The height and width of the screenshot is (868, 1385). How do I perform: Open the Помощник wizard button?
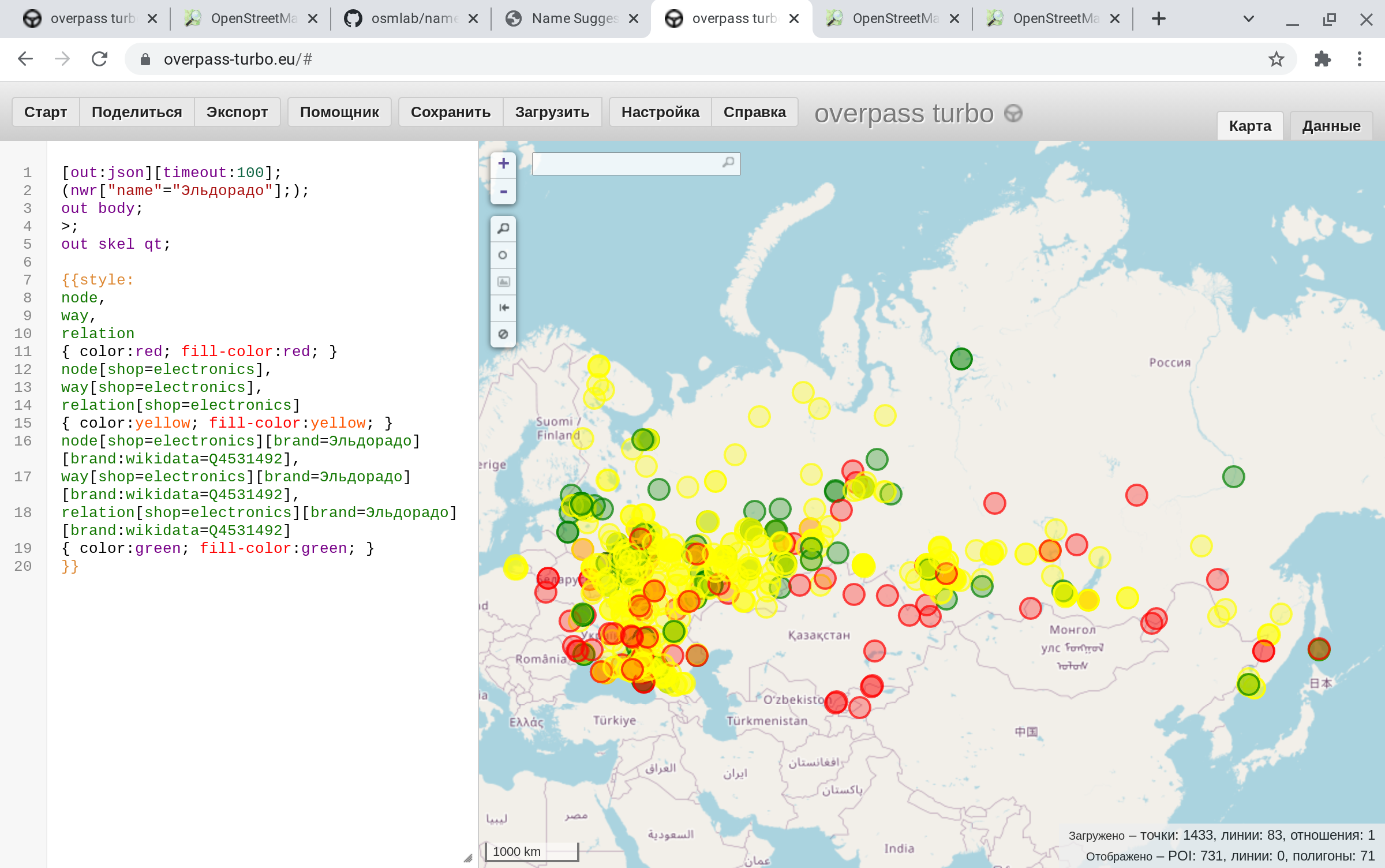pyautogui.click(x=339, y=112)
